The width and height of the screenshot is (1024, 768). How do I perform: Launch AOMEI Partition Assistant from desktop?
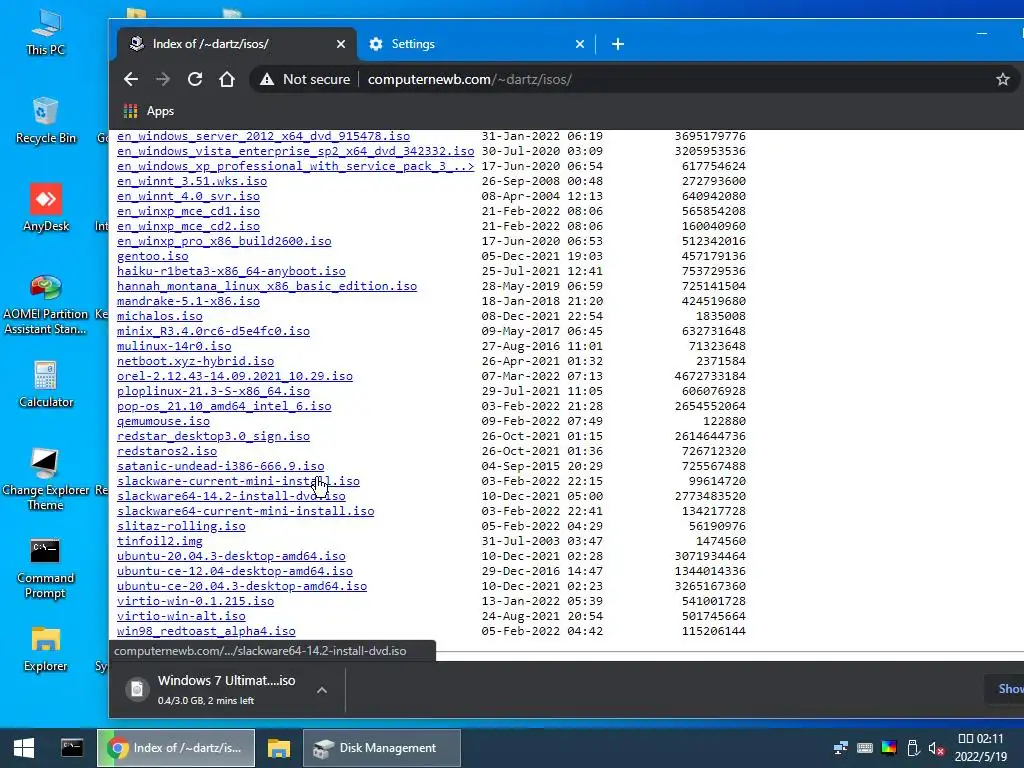pos(46,304)
